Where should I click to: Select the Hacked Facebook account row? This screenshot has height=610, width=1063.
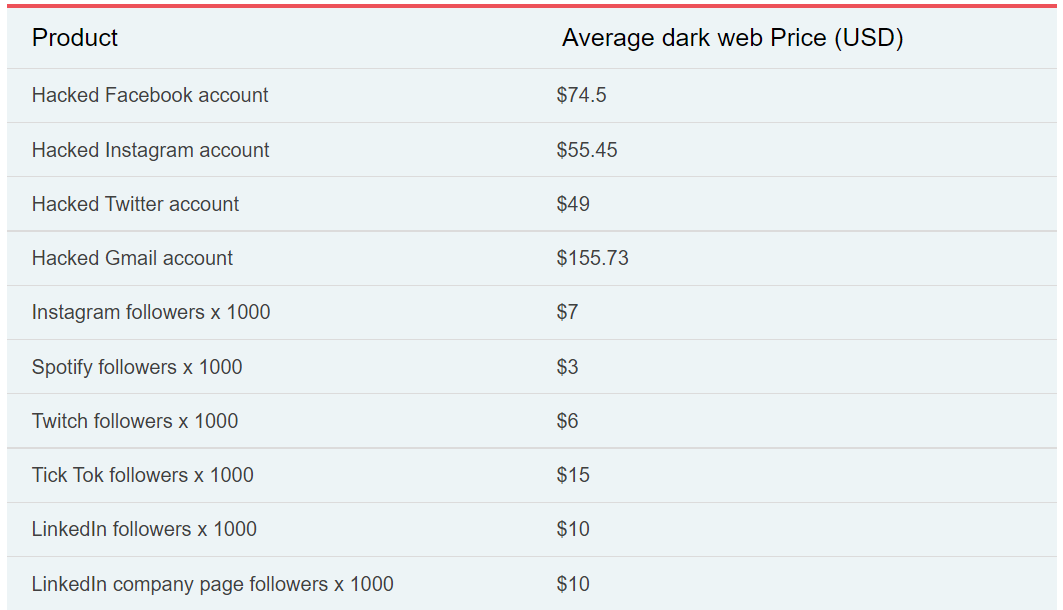point(150,95)
